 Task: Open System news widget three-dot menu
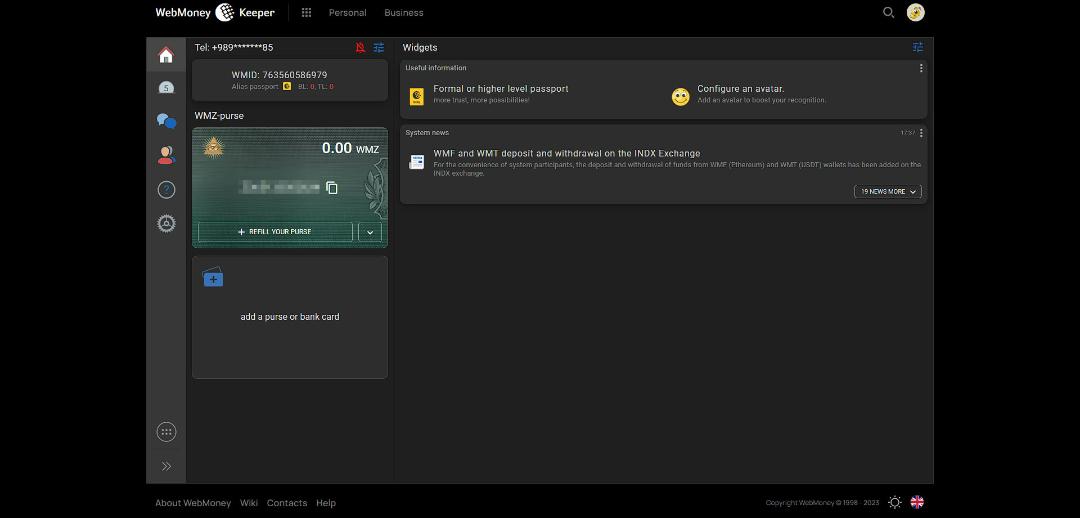tap(921, 132)
